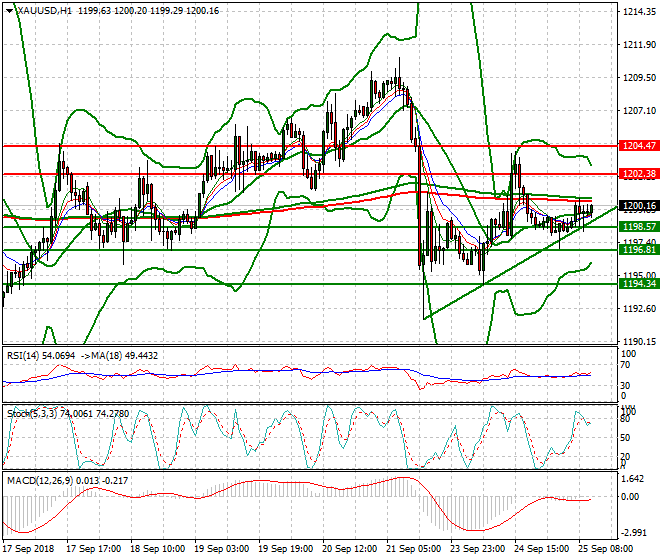This screenshot has height=560, width=660.
Task: Click the 25 Sep 08:00 time axis label
Action: click(606, 549)
